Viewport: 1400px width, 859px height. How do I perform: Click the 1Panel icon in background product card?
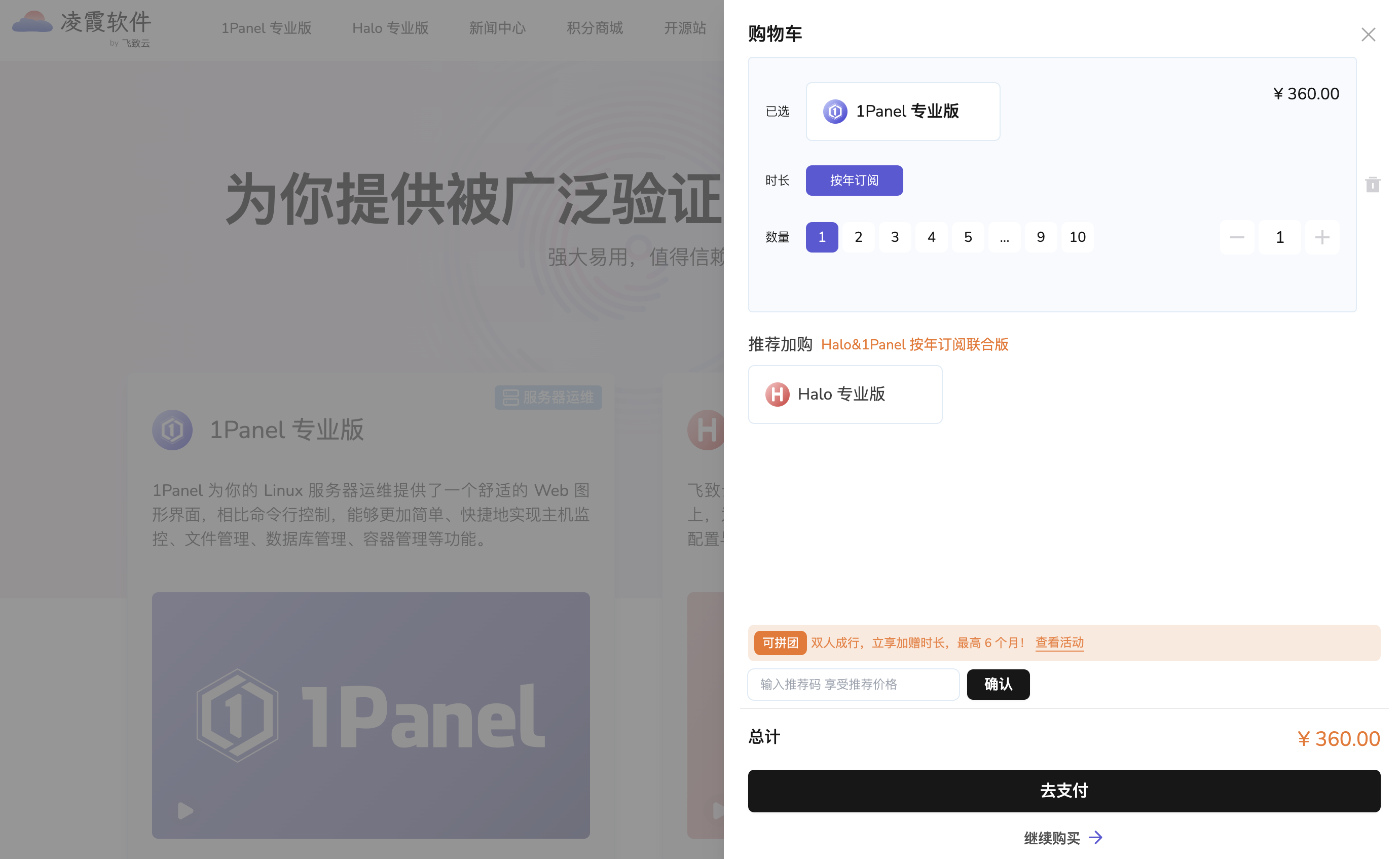[172, 431]
